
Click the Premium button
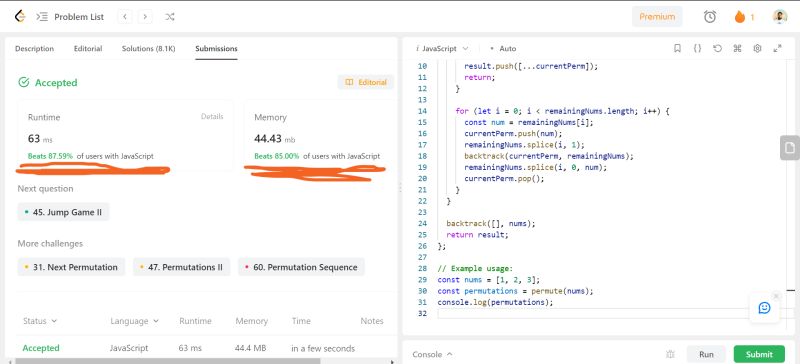657,17
